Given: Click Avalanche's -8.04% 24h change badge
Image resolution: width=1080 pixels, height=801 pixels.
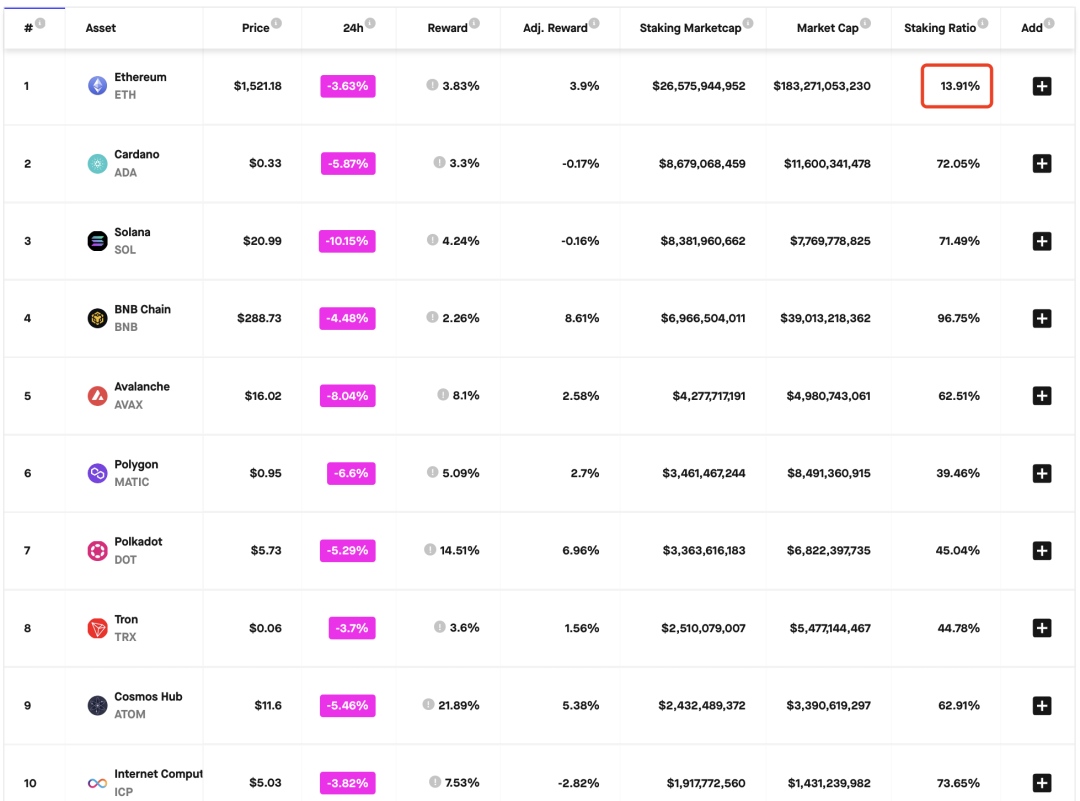Looking at the screenshot, I should (x=348, y=396).
